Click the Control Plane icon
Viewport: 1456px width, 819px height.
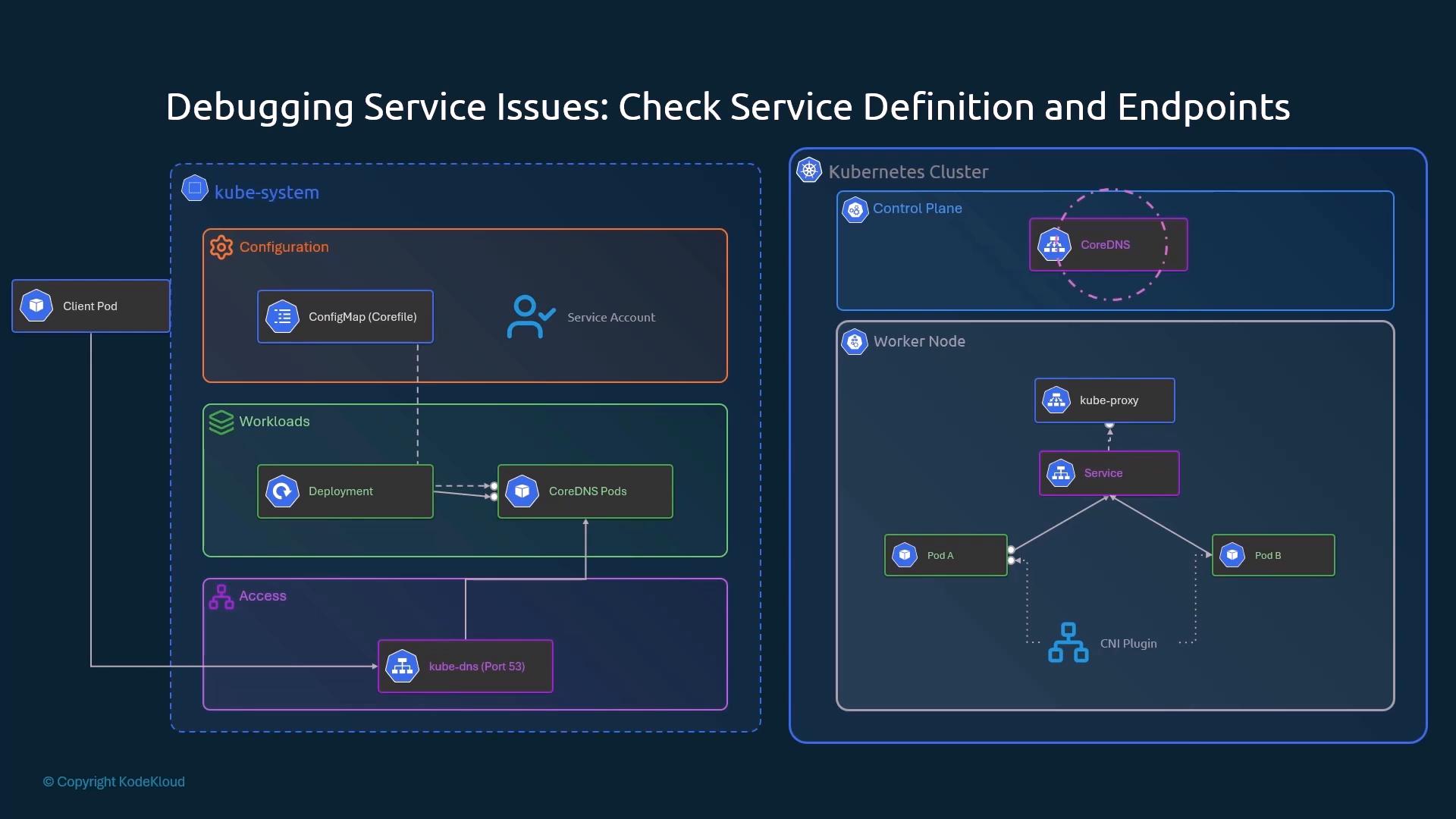pyautogui.click(x=855, y=210)
